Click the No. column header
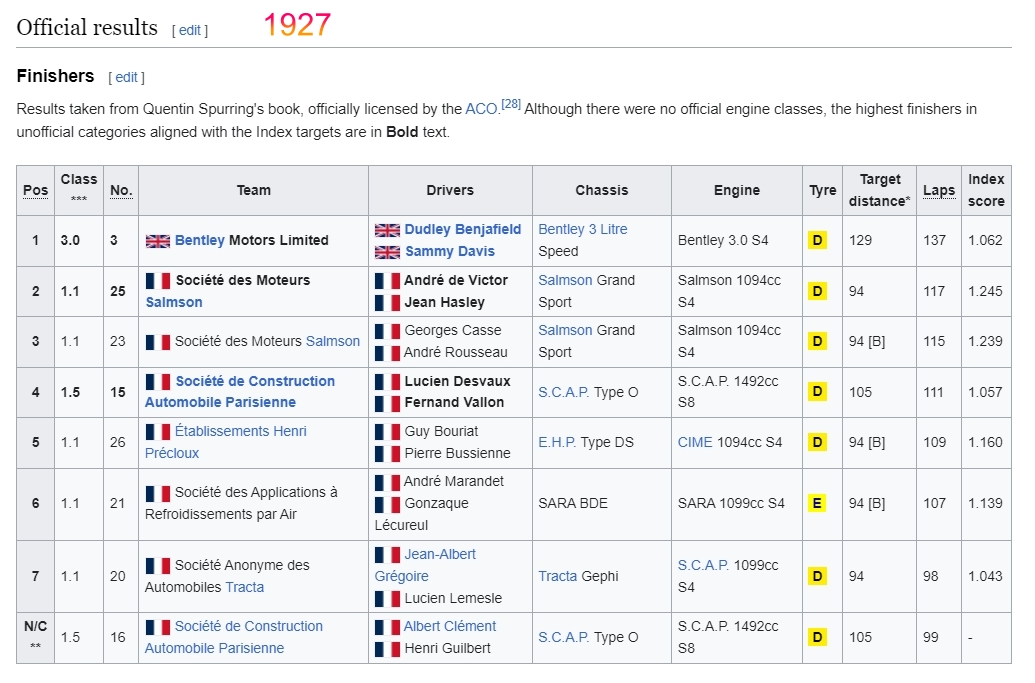Image resolution: width=1035 pixels, height=683 pixels. click(x=121, y=191)
